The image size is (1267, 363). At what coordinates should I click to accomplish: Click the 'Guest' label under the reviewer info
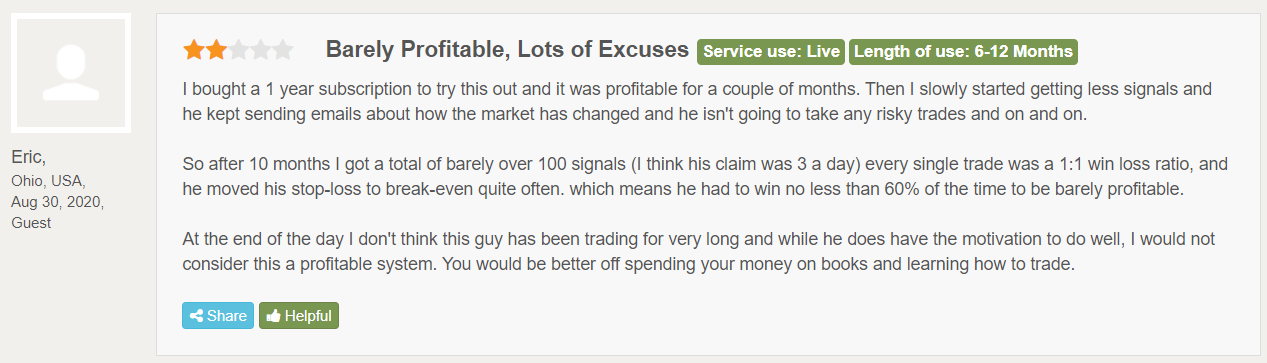tap(31, 223)
